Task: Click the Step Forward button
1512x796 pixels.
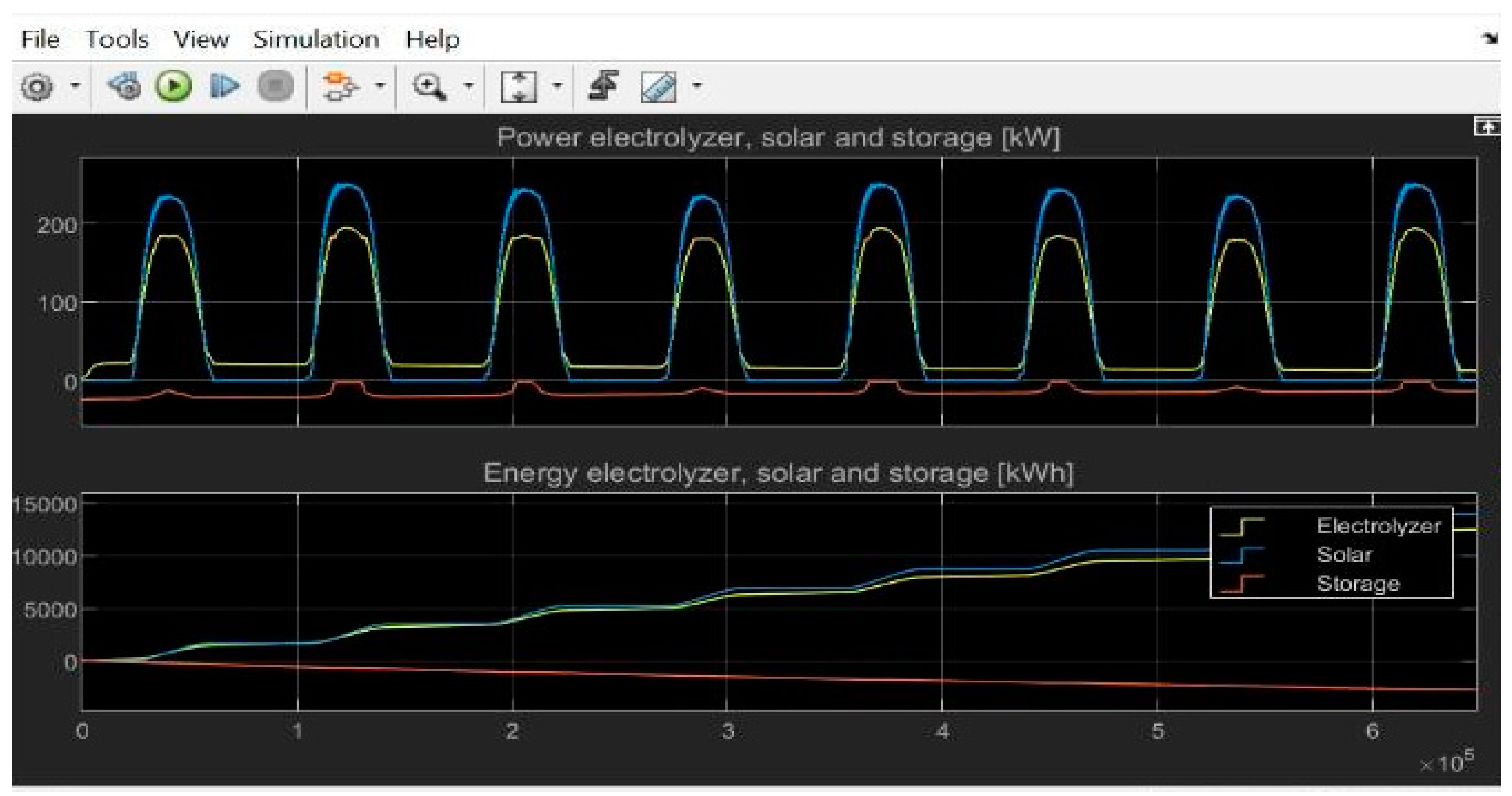Action: point(224,86)
